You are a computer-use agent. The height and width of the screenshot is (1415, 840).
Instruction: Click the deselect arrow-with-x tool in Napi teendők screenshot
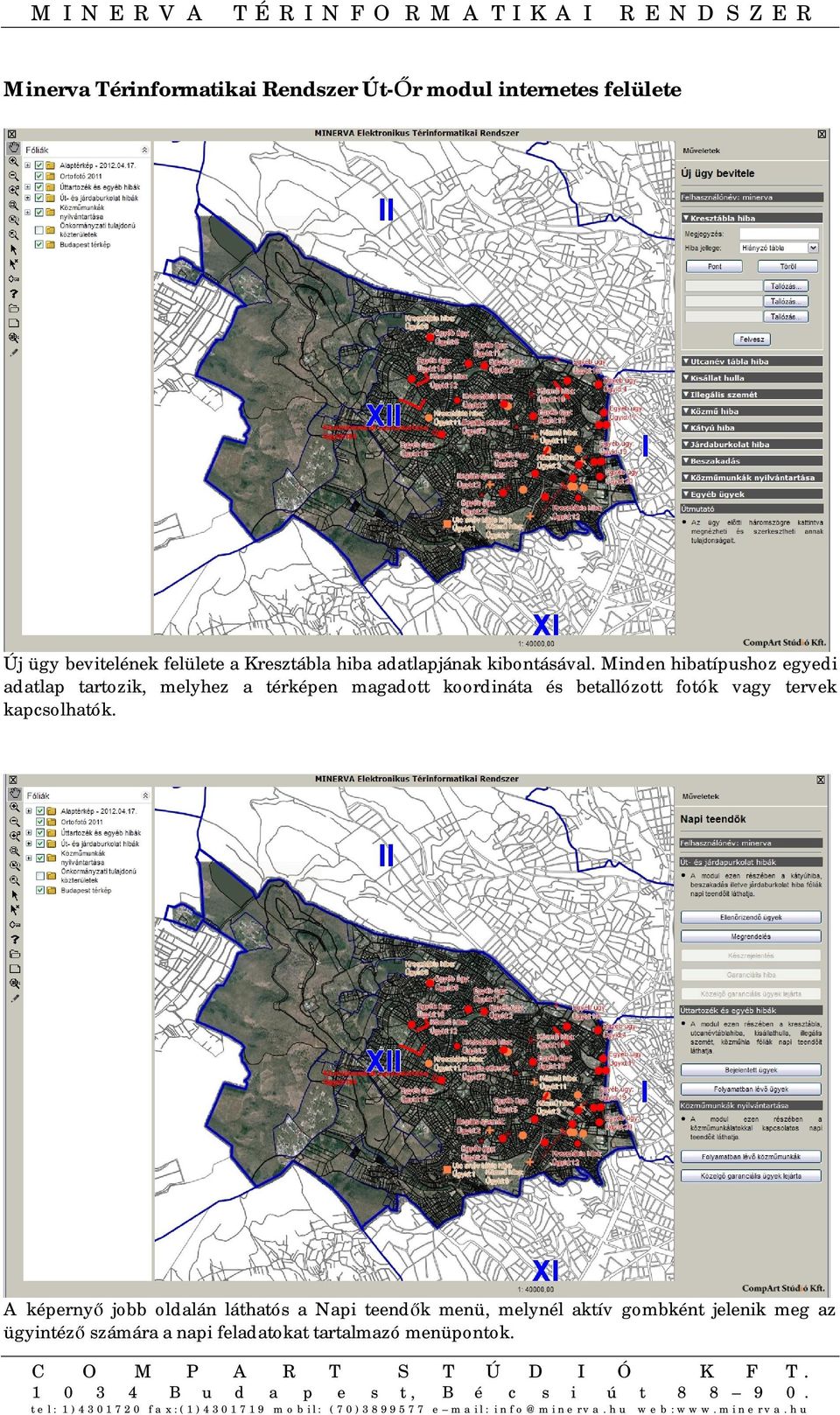(15, 910)
